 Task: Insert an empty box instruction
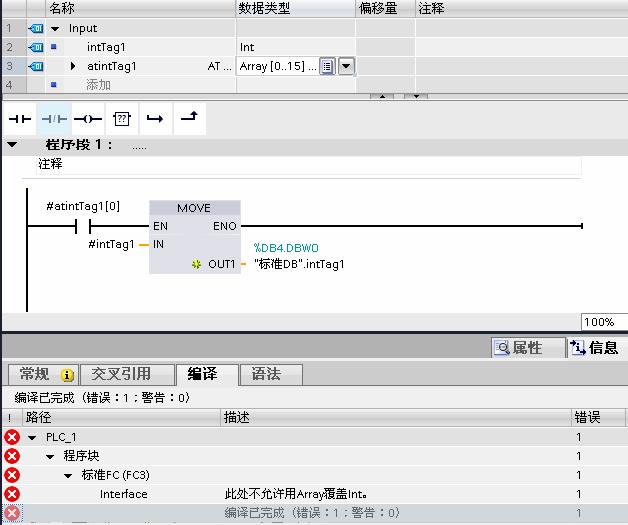pos(122,119)
